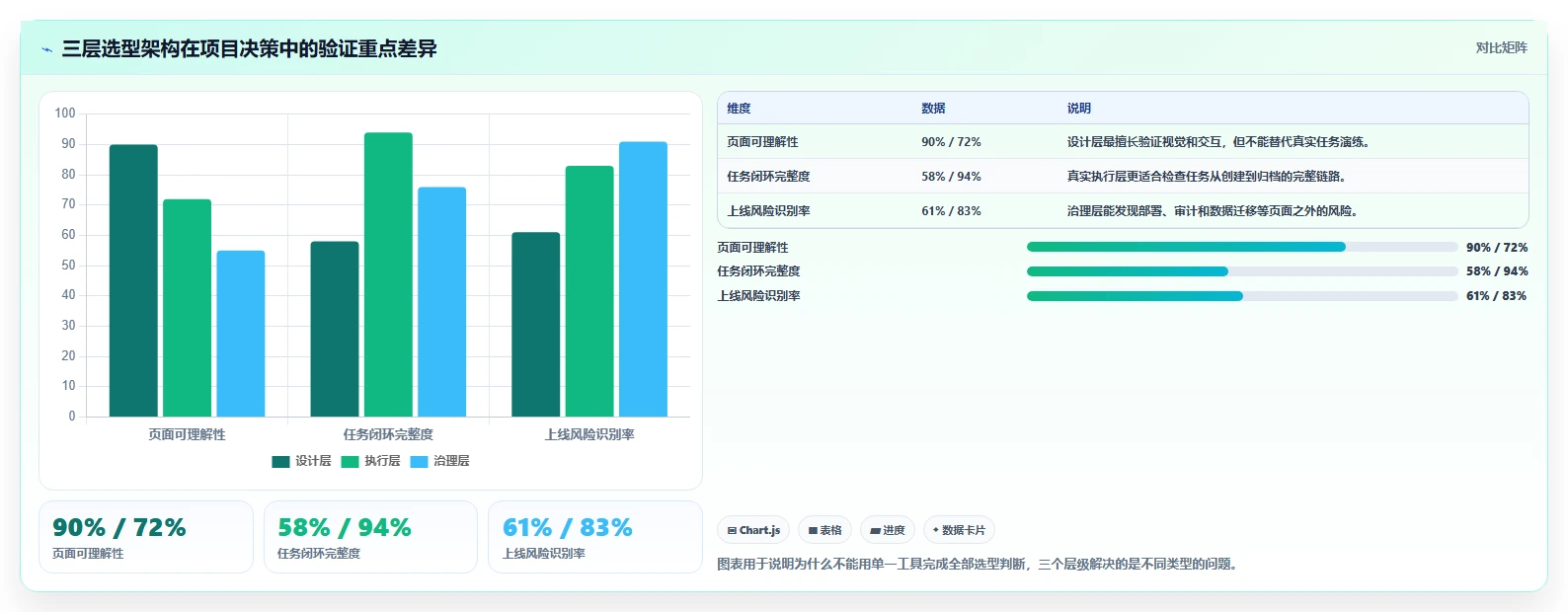The height and width of the screenshot is (612, 1568).
Task: Click the 页面可理解性 x-axis label
Action: 187,434
